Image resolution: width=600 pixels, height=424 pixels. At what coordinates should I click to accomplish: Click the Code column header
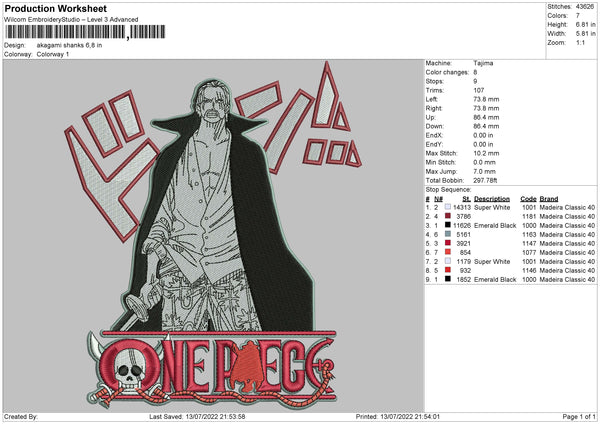click(x=528, y=198)
